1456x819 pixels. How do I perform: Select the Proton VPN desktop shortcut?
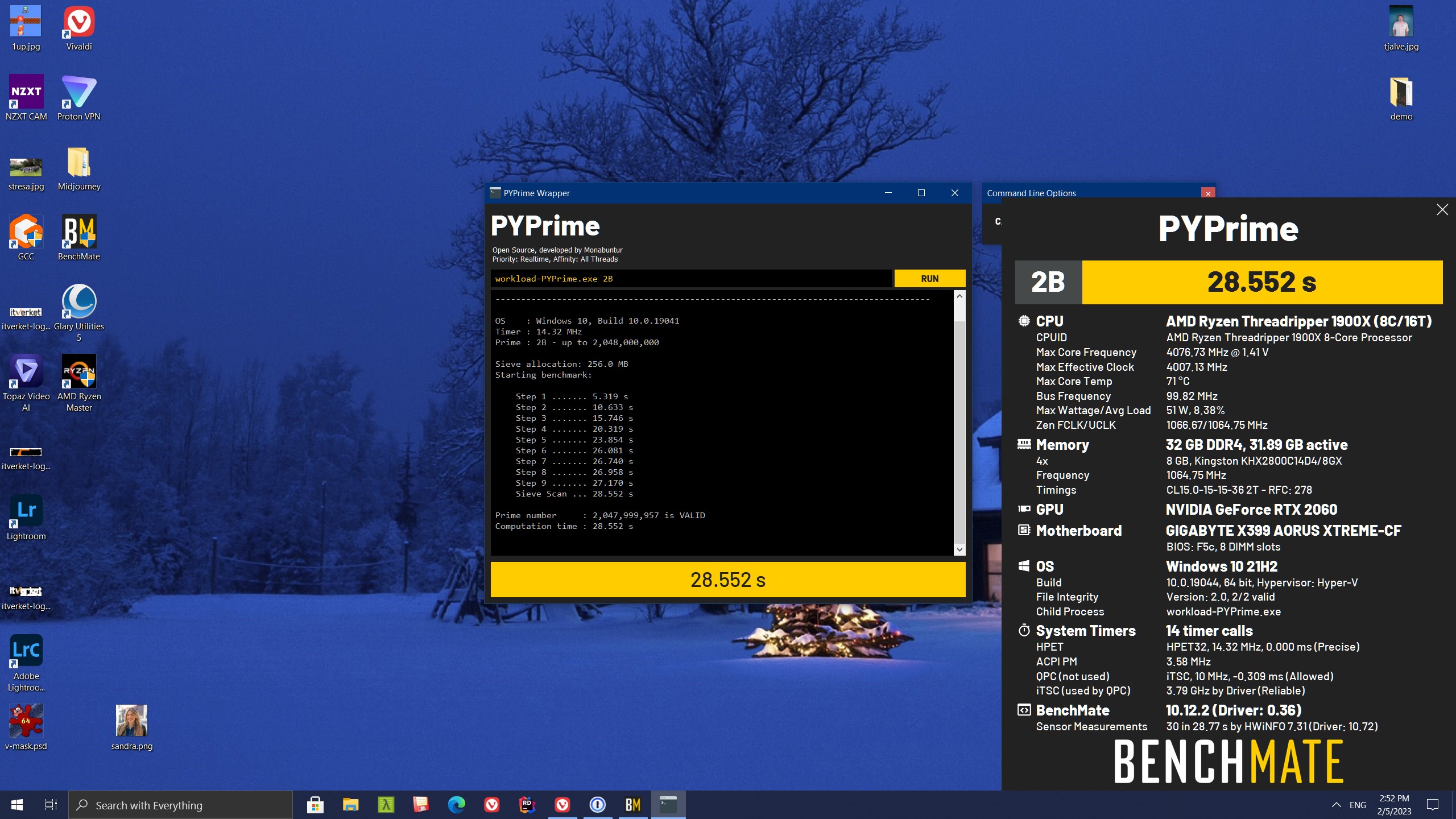[x=79, y=98]
